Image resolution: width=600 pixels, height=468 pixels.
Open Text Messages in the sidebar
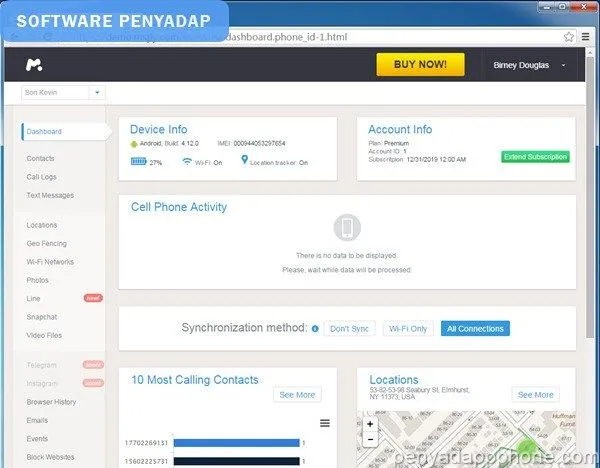[50, 195]
